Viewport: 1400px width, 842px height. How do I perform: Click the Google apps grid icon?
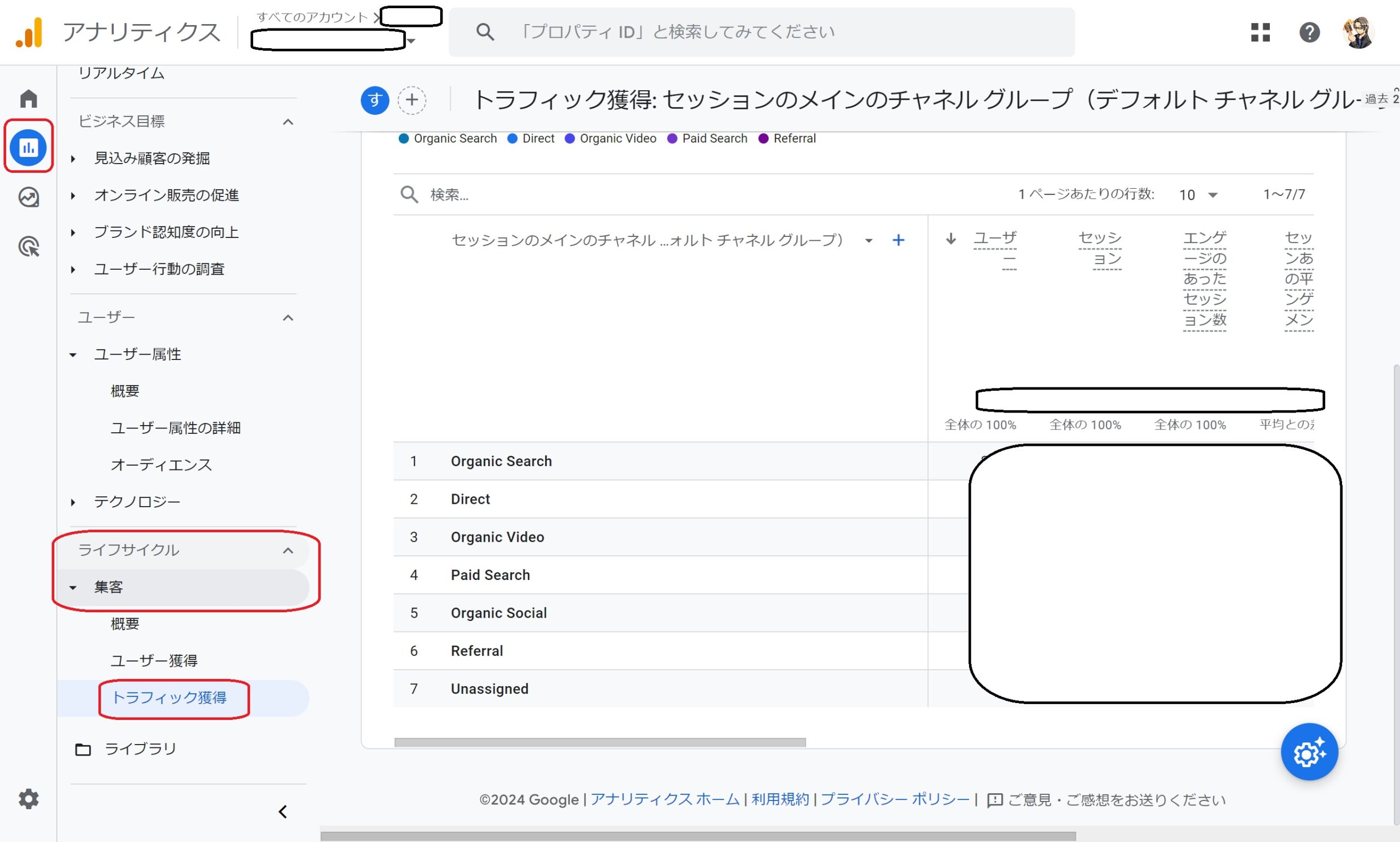pos(1260,32)
